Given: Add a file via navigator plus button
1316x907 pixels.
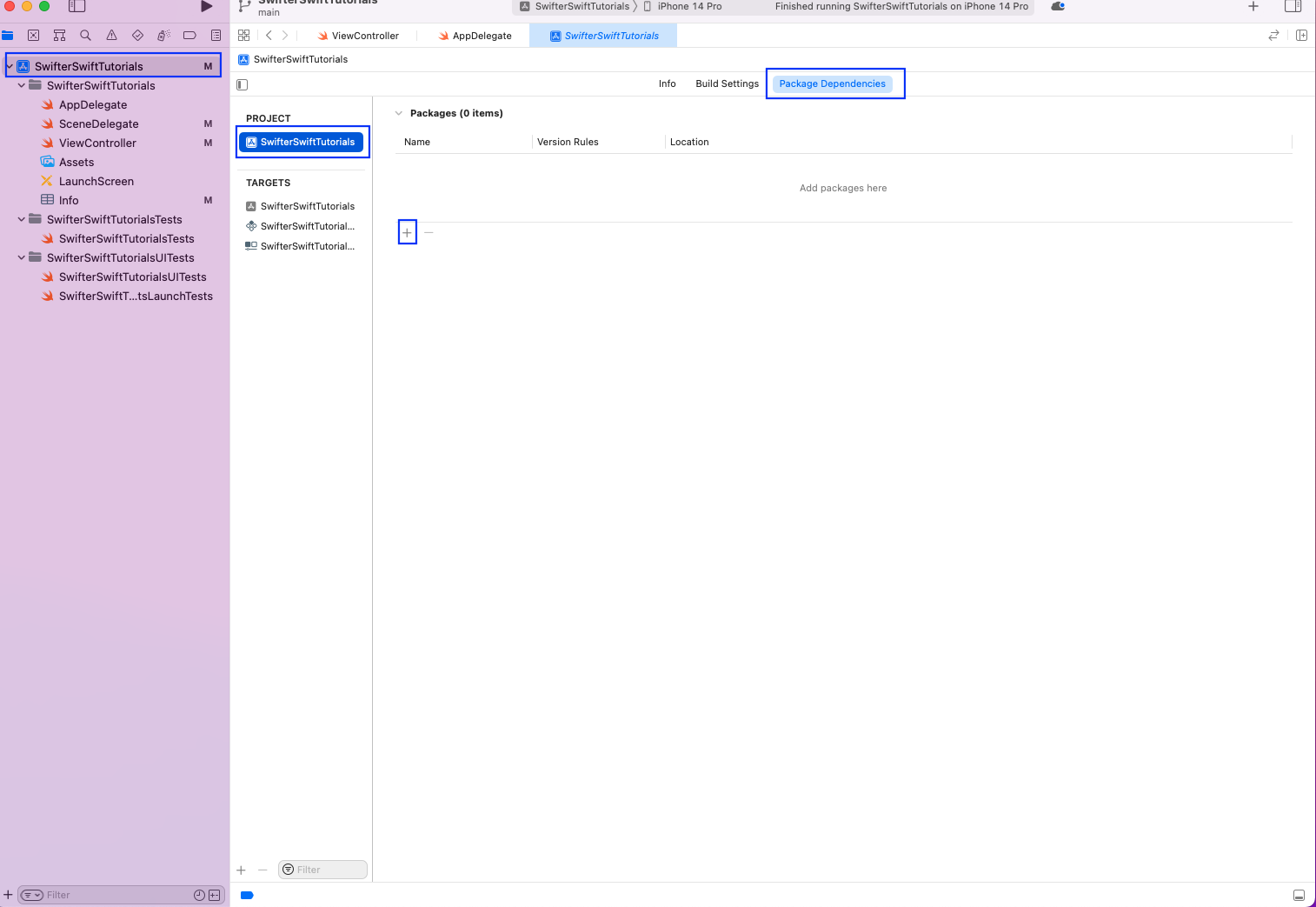Looking at the screenshot, I should (8, 895).
